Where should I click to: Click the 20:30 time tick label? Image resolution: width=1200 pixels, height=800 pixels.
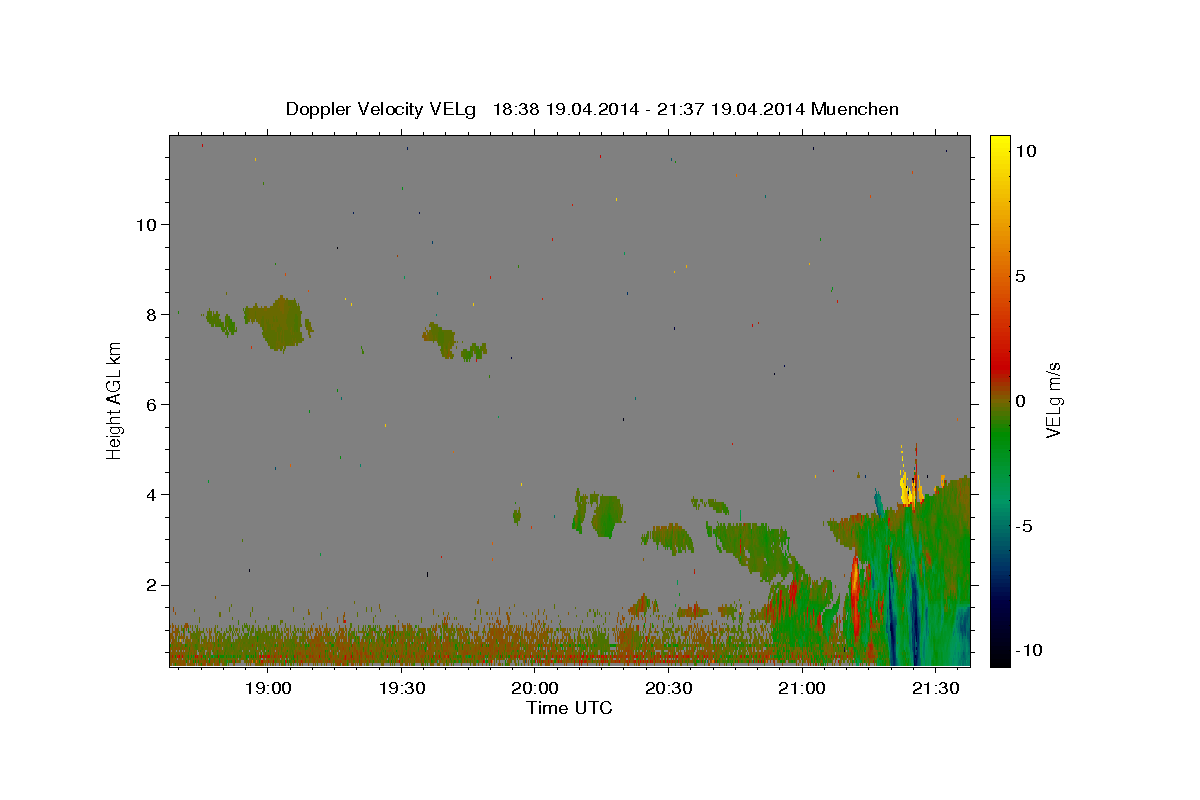tap(669, 689)
